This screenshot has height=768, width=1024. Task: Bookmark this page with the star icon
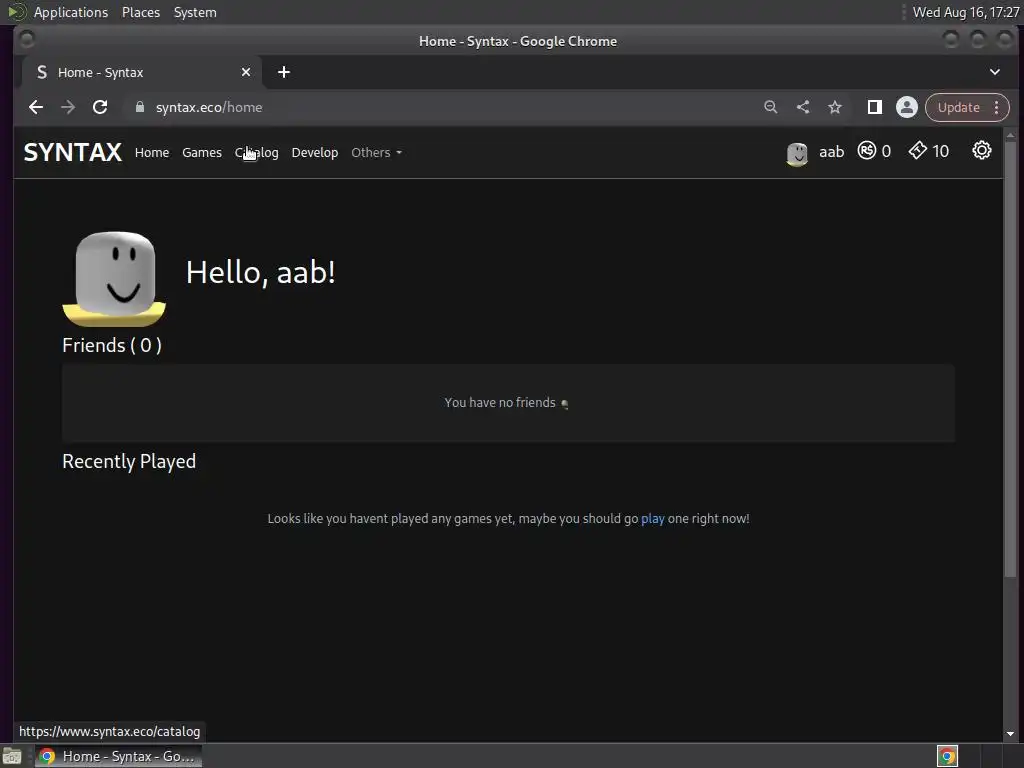click(835, 107)
